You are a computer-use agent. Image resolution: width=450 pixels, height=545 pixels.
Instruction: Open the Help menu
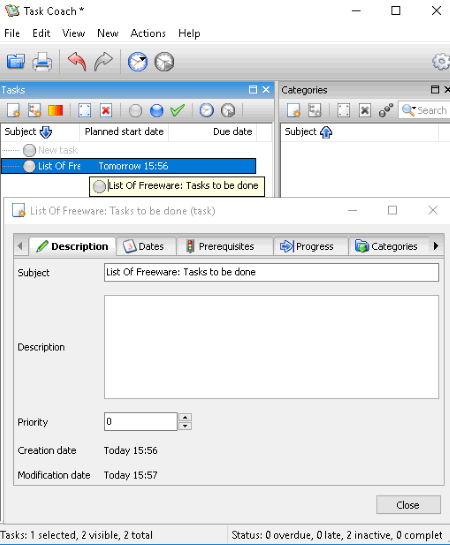[x=189, y=33]
